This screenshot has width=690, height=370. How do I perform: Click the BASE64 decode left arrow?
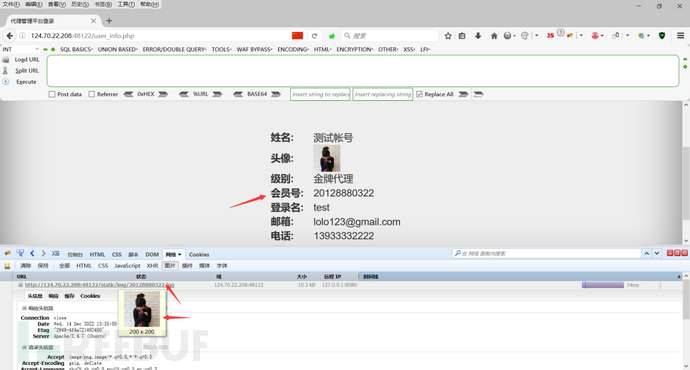pyautogui.click(x=238, y=94)
